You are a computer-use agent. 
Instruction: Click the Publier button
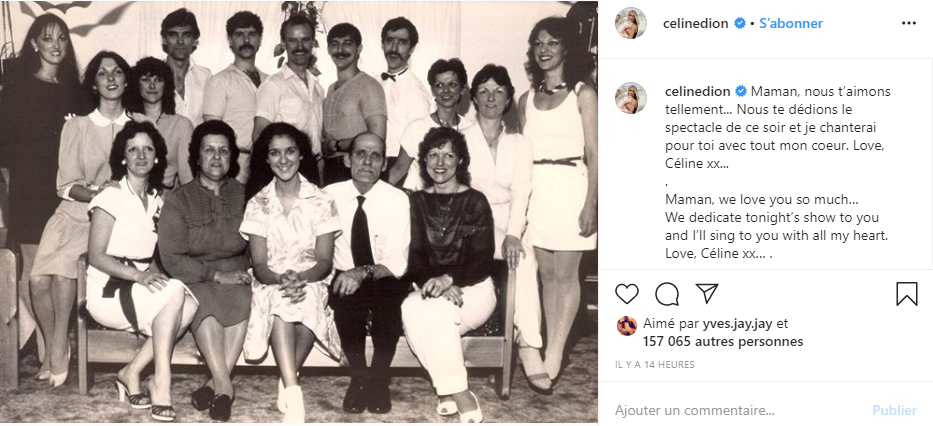point(894,410)
